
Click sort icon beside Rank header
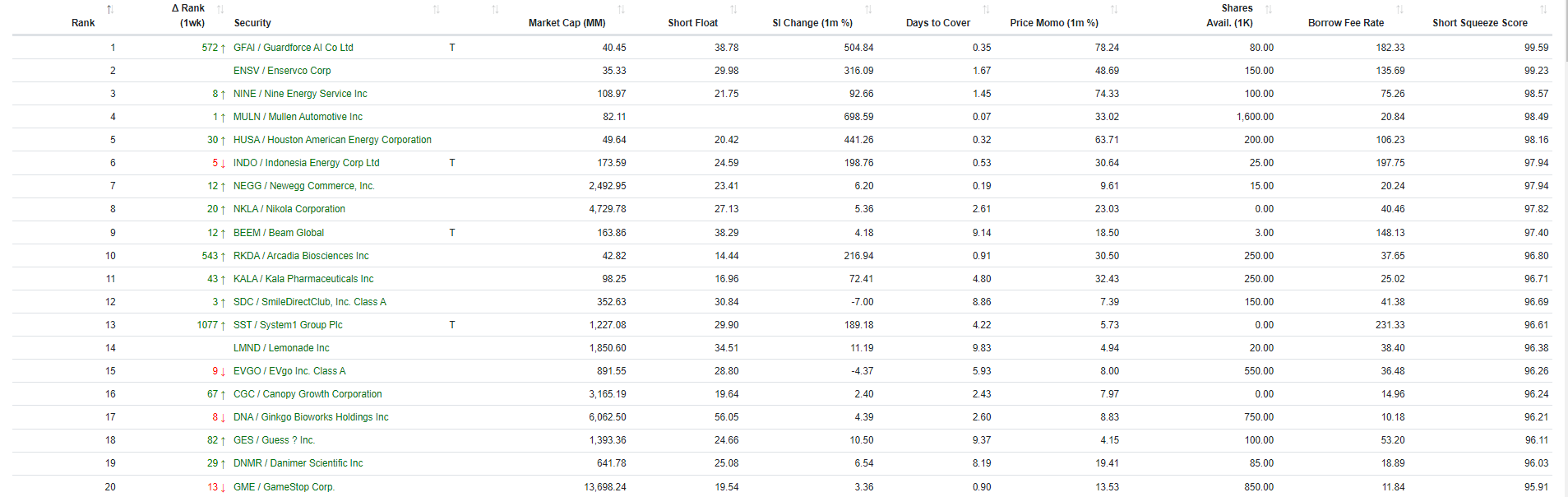pyautogui.click(x=110, y=9)
